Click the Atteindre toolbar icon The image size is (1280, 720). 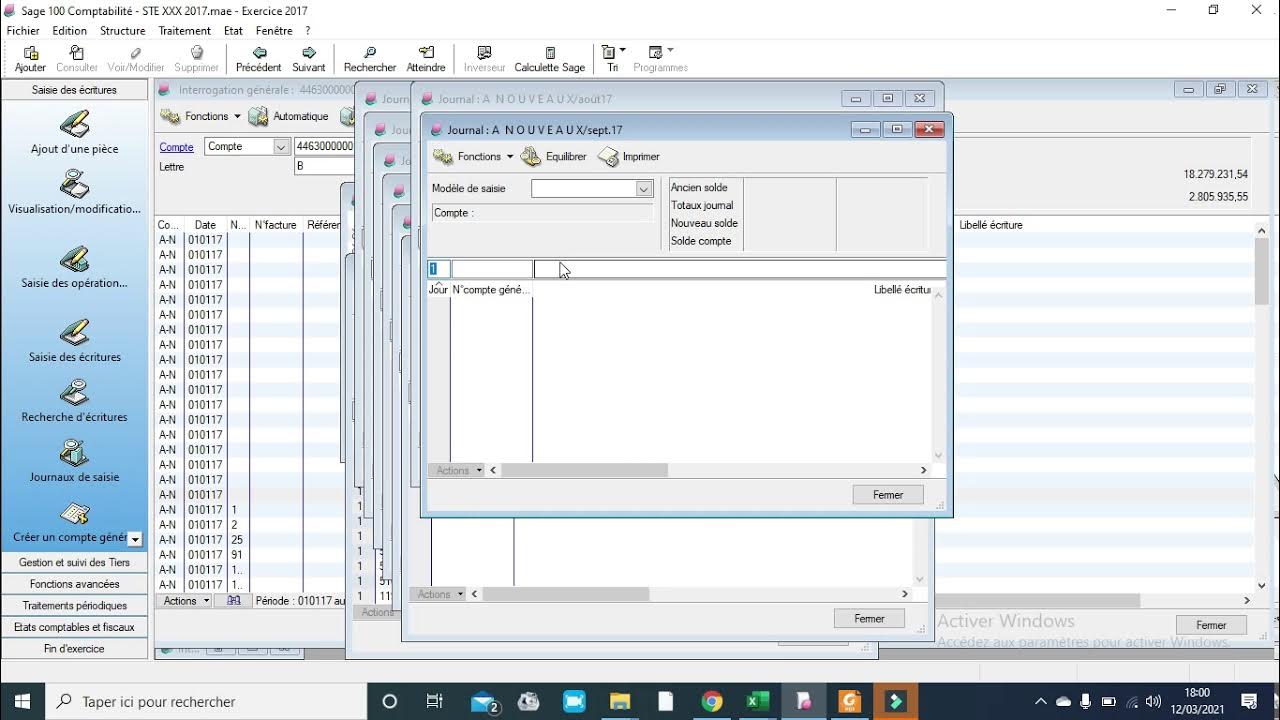point(426,59)
